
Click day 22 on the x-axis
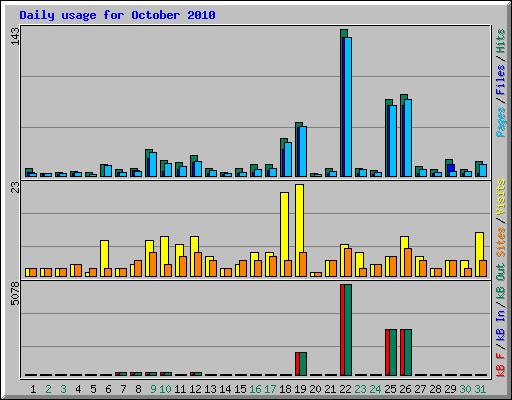345,389
